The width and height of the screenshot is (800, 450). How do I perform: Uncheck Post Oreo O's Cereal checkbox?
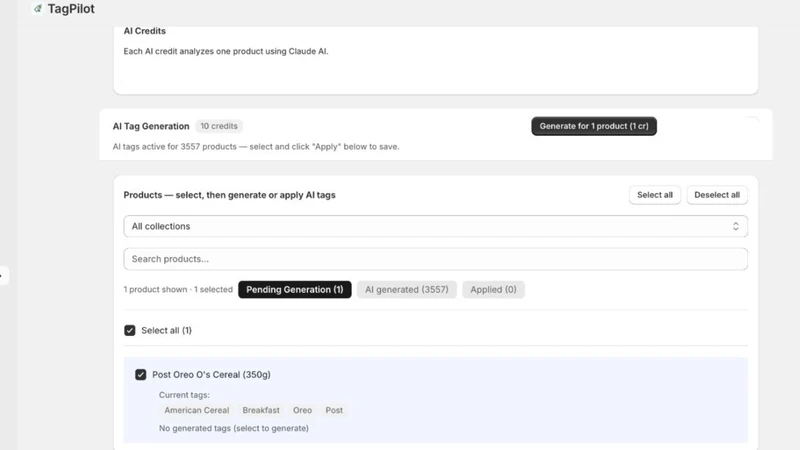(140, 374)
